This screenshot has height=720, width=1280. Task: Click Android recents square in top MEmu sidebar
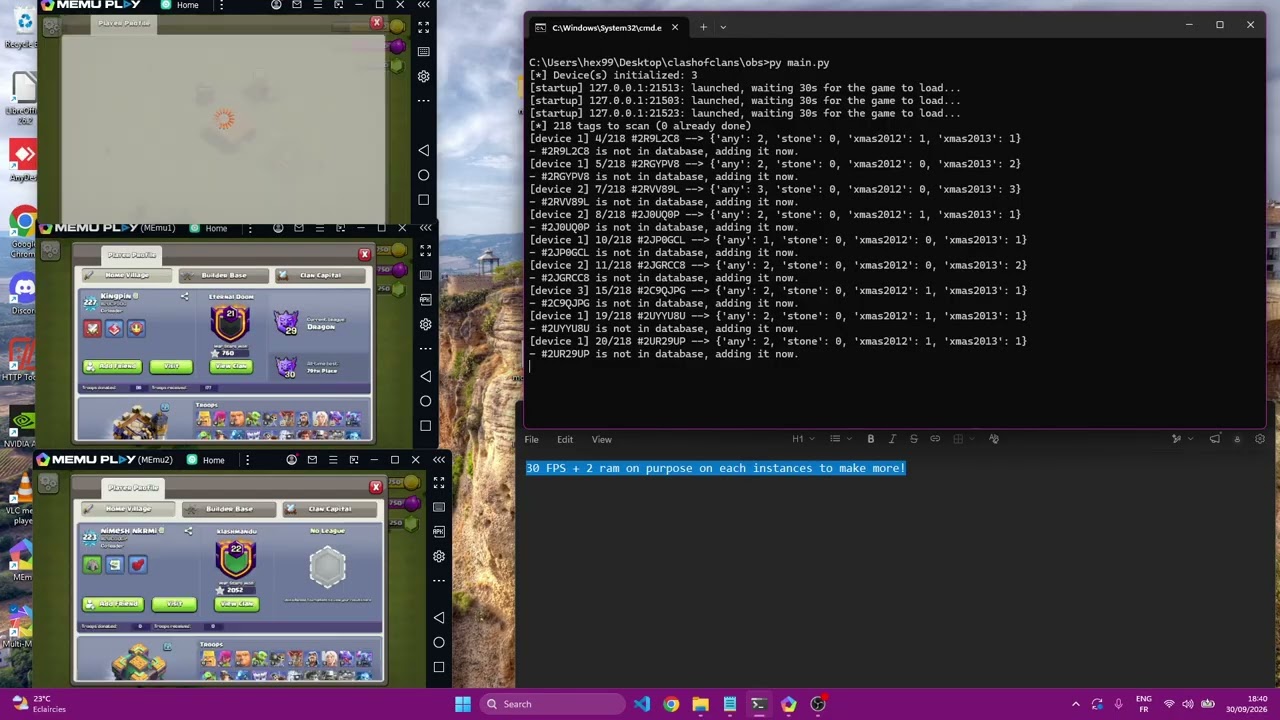tap(424, 200)
